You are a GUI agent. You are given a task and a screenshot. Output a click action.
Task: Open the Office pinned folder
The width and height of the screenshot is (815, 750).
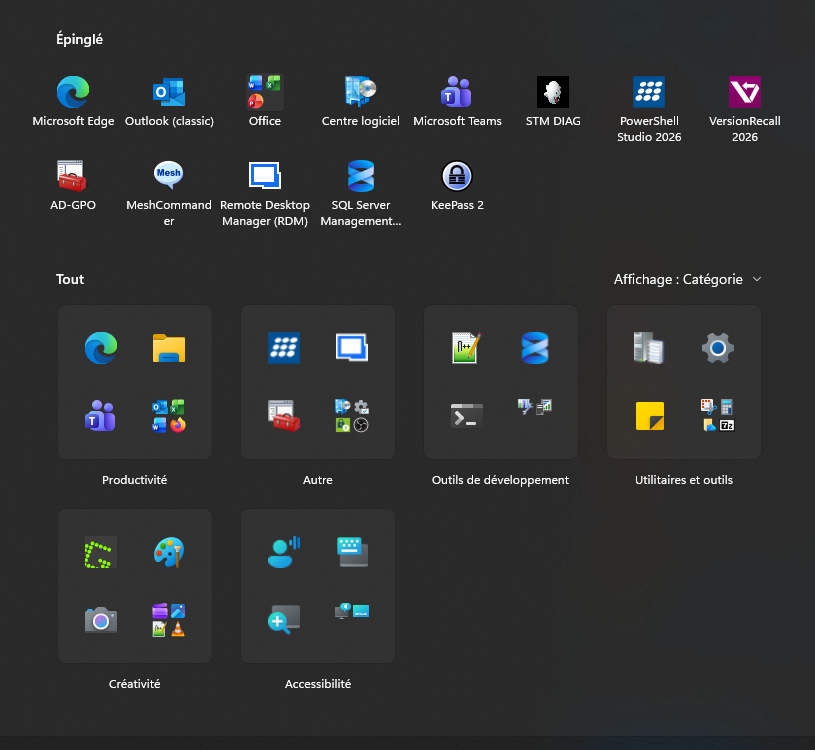(265, 102)
